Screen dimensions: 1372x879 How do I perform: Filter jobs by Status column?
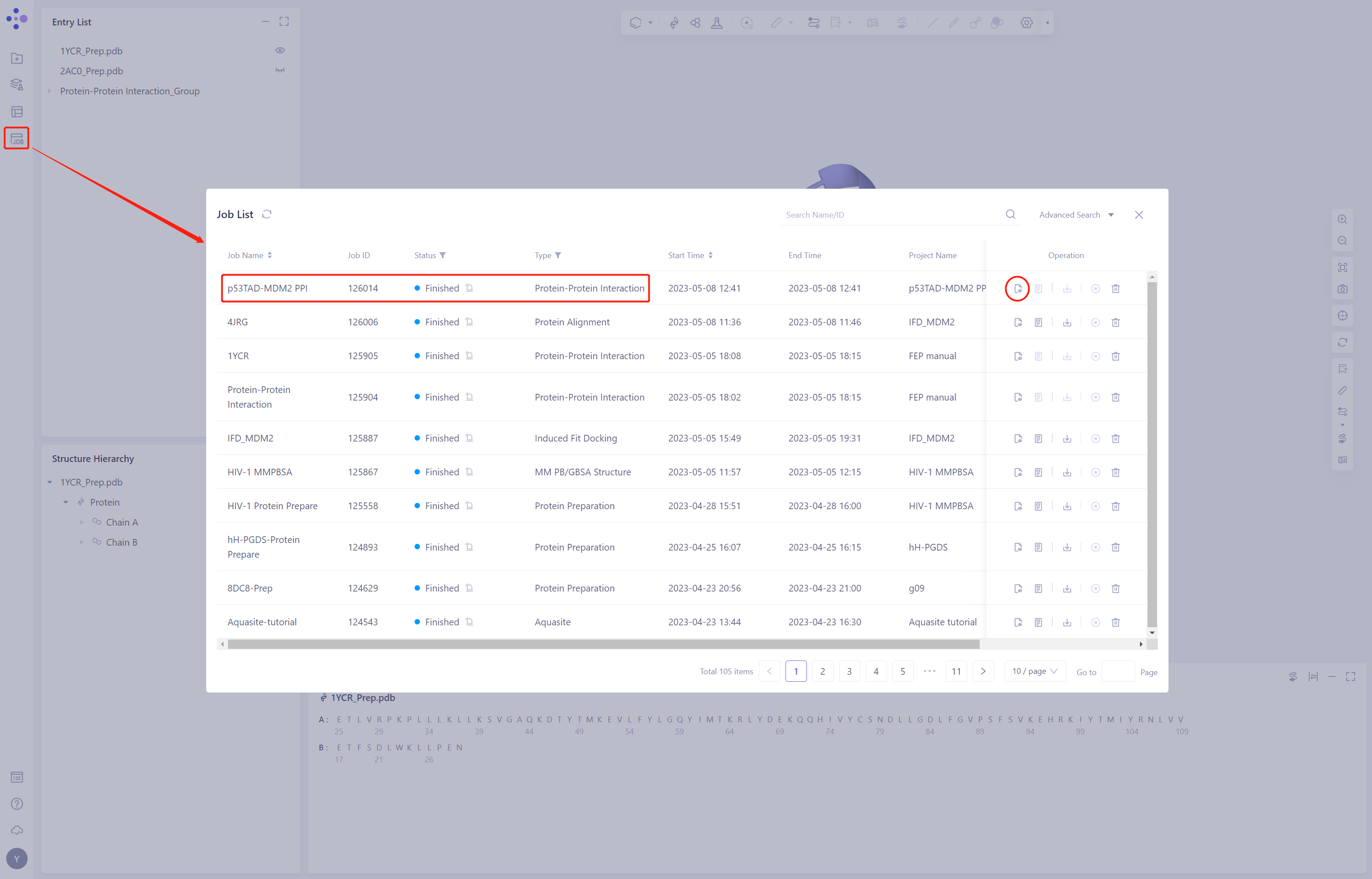pyautogui.click(x=443, y=255)
